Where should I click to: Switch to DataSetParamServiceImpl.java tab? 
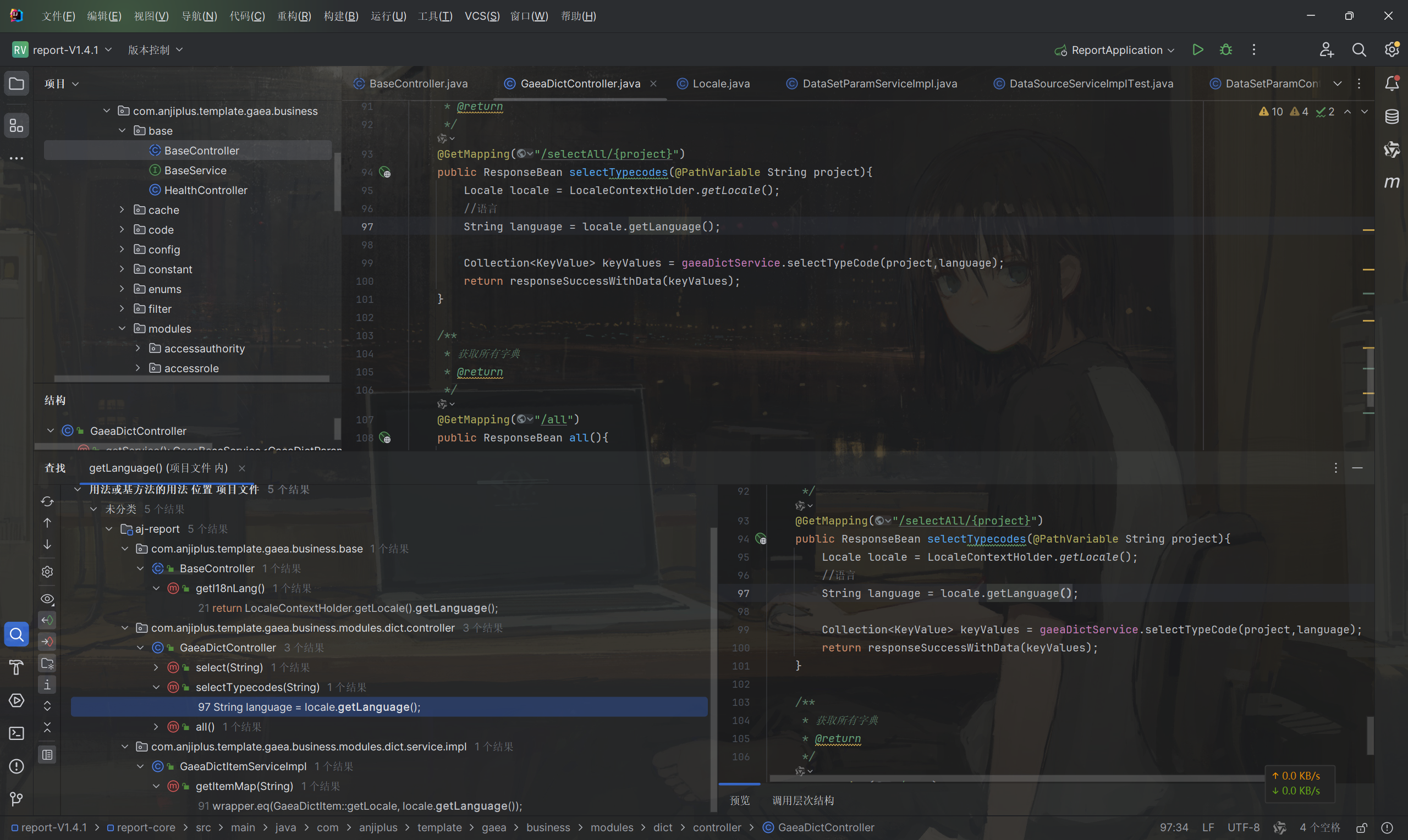872,84
